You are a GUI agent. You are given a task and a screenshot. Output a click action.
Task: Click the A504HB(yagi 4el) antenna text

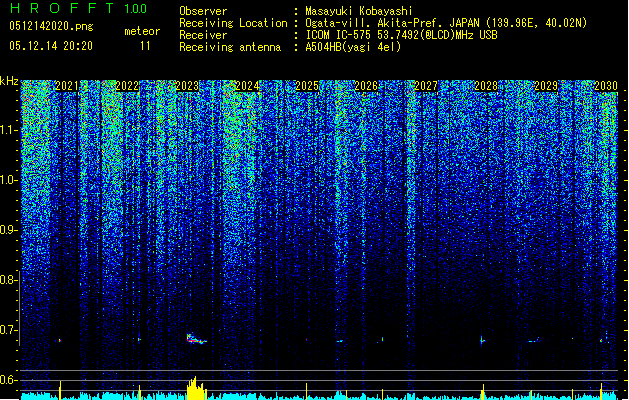[x=353, y=47]
